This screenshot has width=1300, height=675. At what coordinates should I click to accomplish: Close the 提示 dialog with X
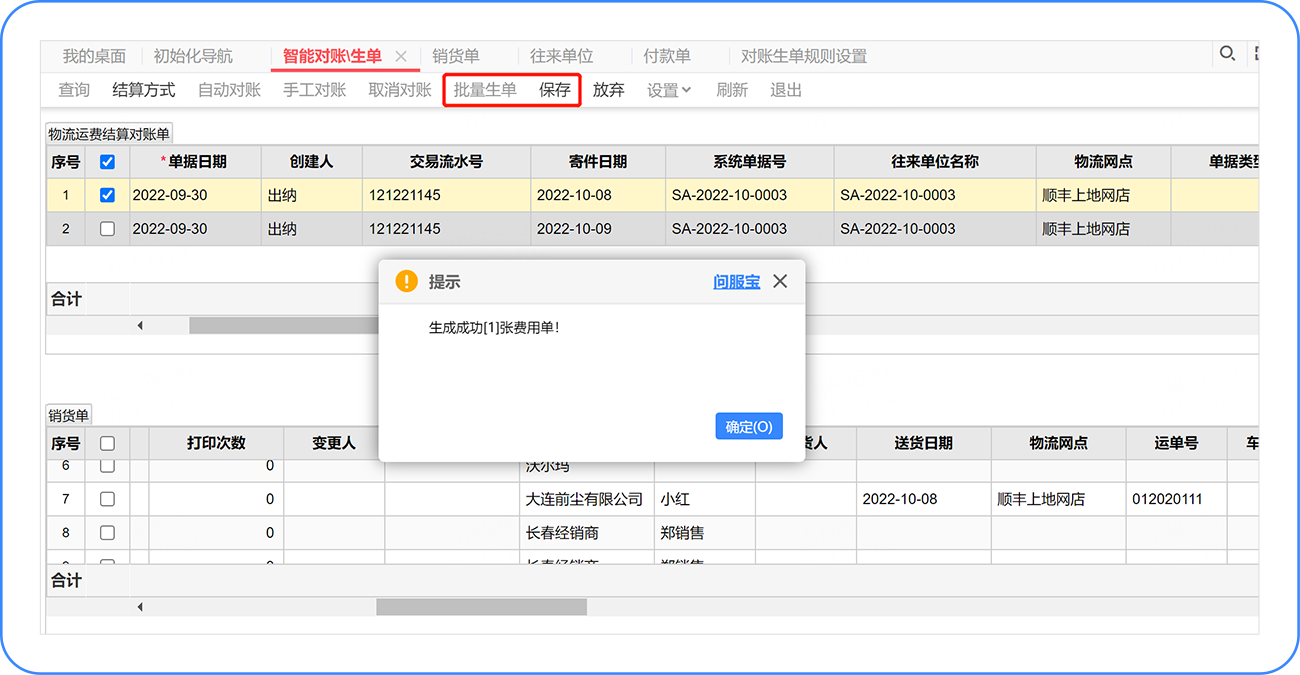tap(780, 282)
